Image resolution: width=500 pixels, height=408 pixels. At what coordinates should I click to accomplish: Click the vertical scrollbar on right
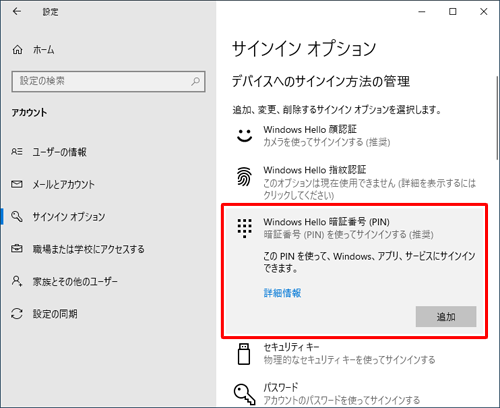497,118
